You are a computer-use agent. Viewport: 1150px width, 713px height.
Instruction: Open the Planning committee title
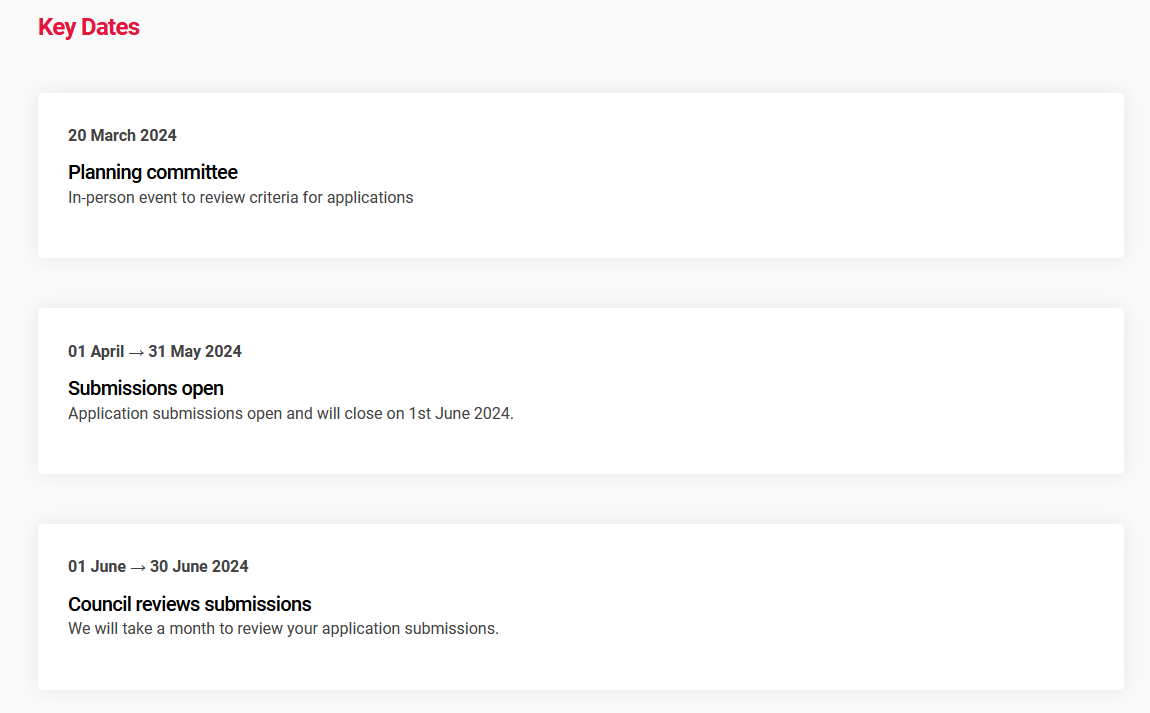[x=153, y=172]
